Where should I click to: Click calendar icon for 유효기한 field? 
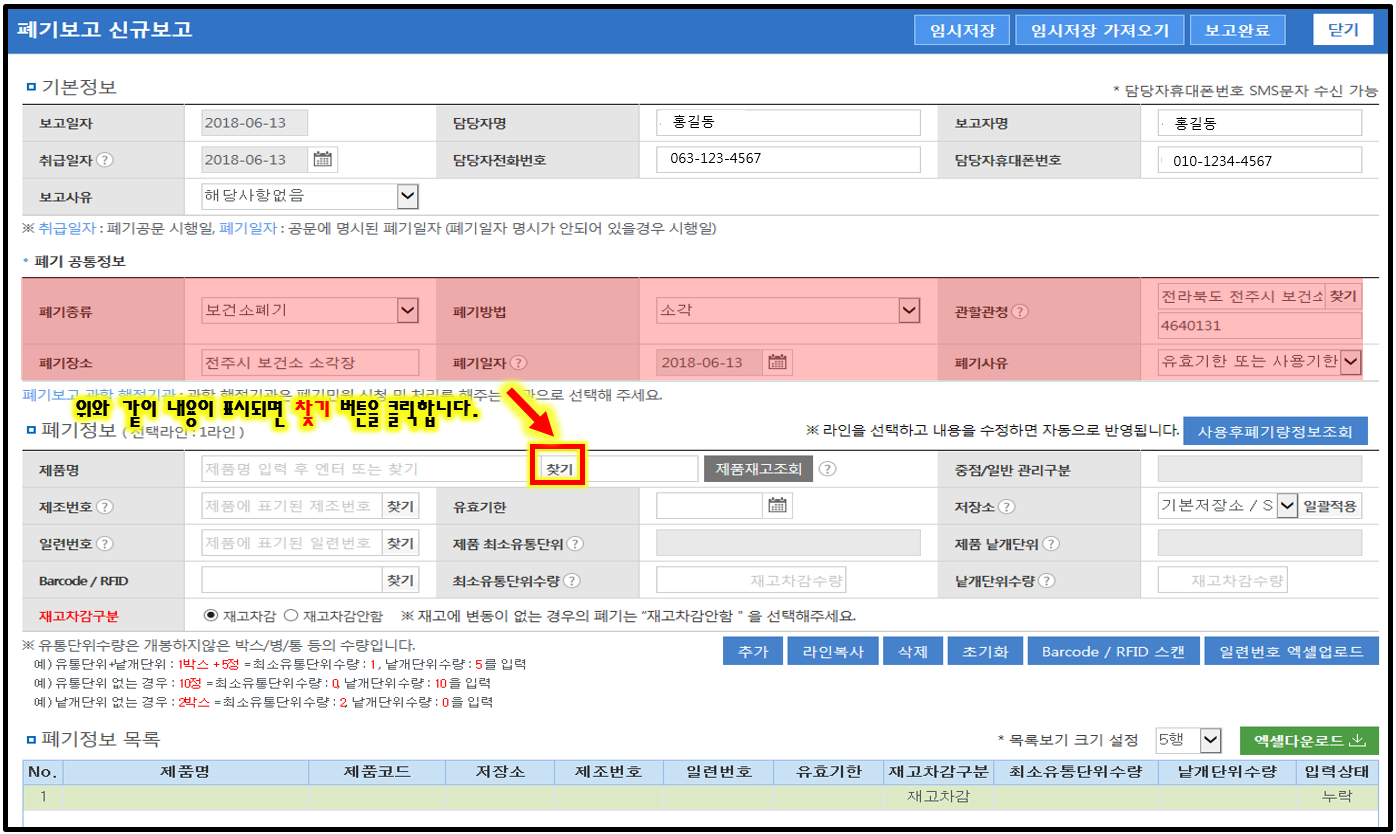pyautogui.click(x=777, y=506)
